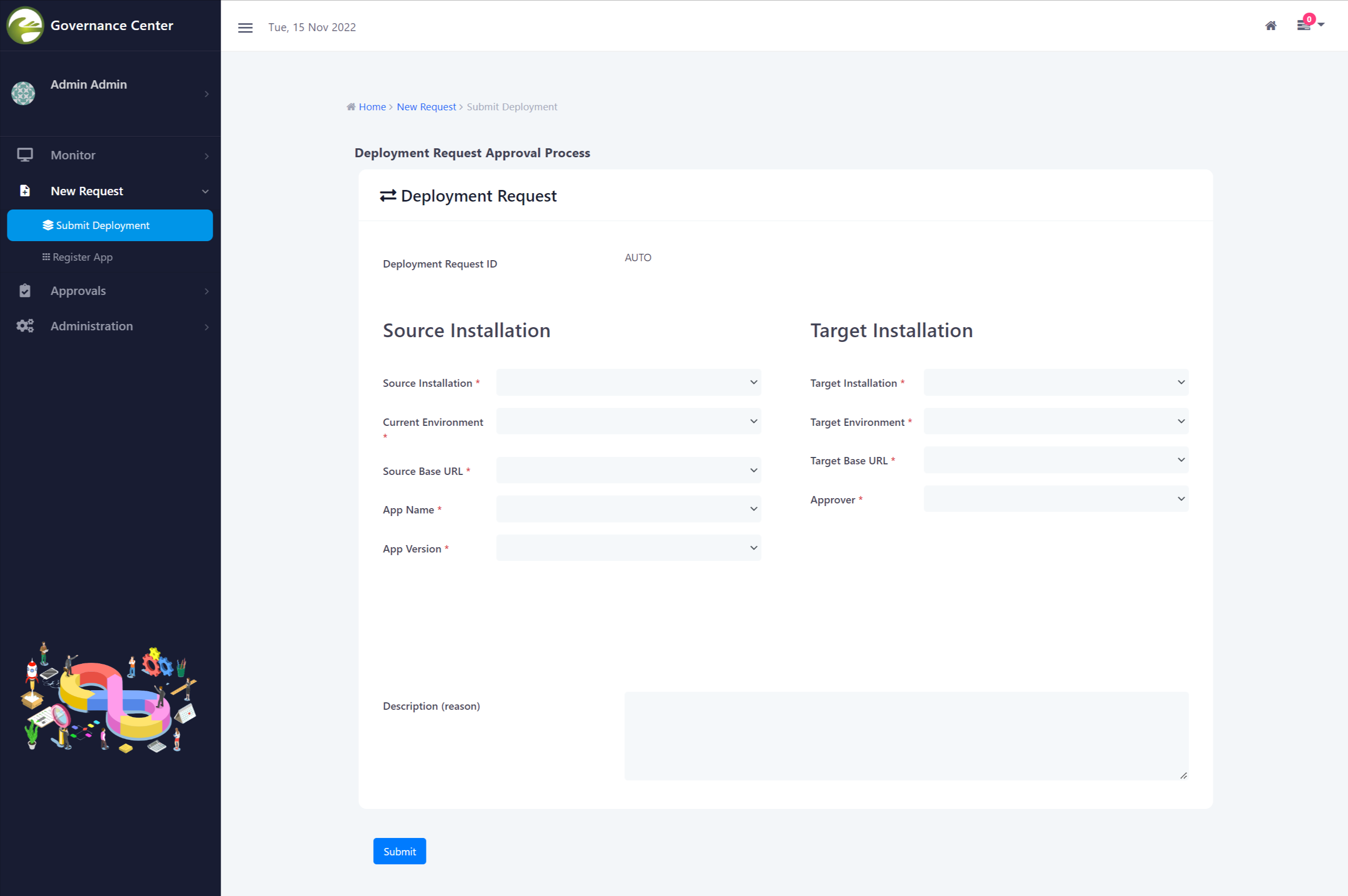Open the App Version dropdown
The image size is (1348, 896).
tap(628, 548)
